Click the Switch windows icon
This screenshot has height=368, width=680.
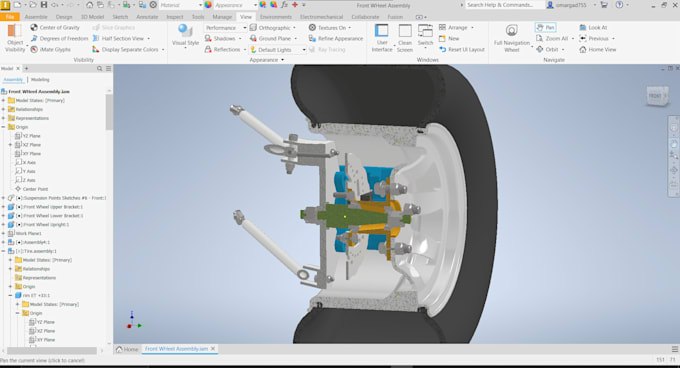(x=425, y=31)
